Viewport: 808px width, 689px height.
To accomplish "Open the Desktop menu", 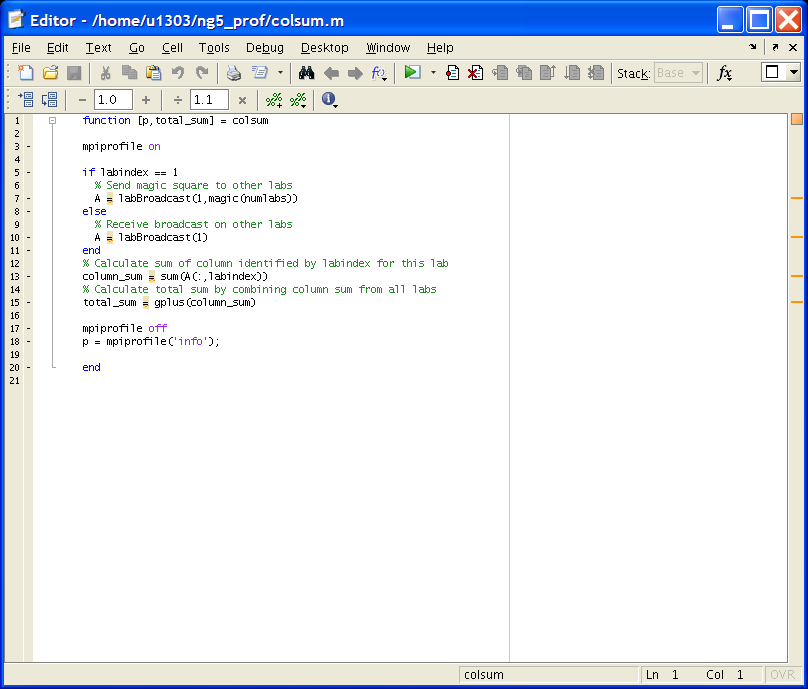I will click(x=325, y=48).
